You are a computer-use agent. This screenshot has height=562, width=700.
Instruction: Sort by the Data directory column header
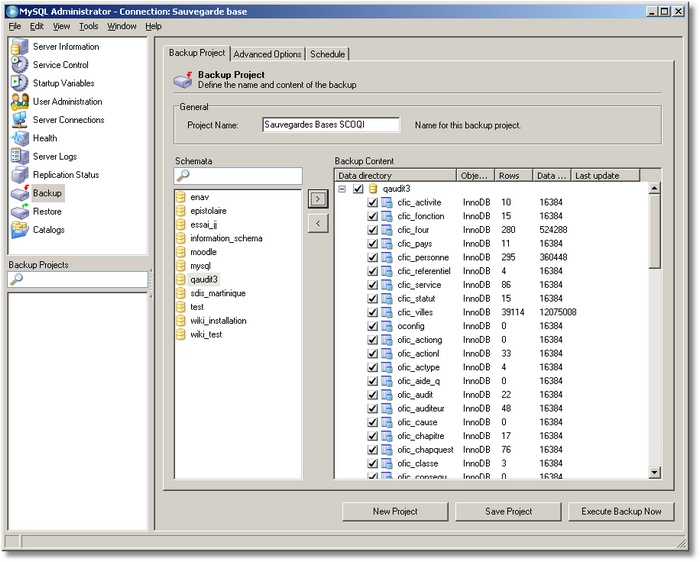pyautogui.click(x=396, y=176)
